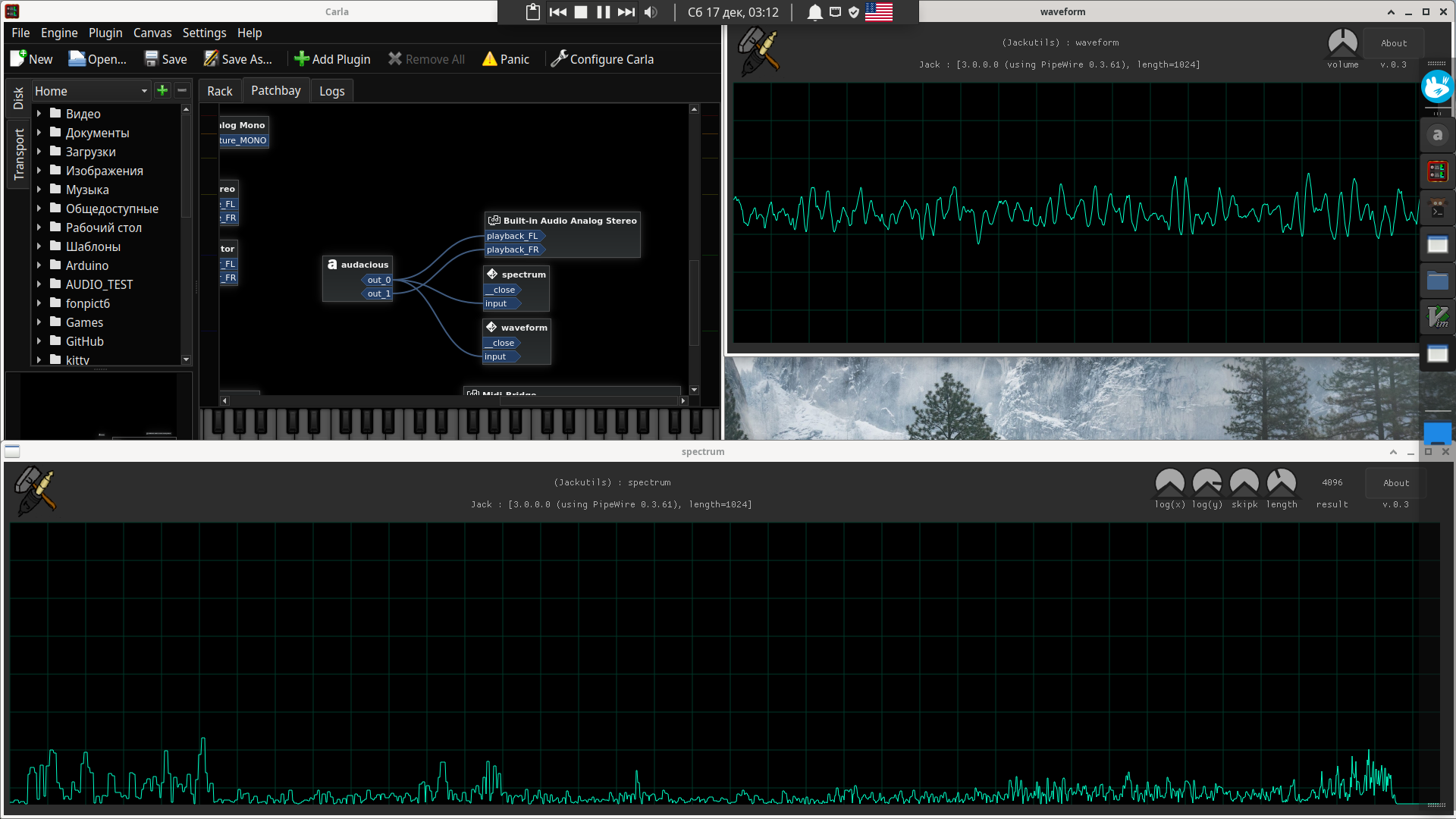Image resolution: width=1456 pixels, height=819 pixels.
Task: Skip to the previous track in the panel
Action: (558, 12)
